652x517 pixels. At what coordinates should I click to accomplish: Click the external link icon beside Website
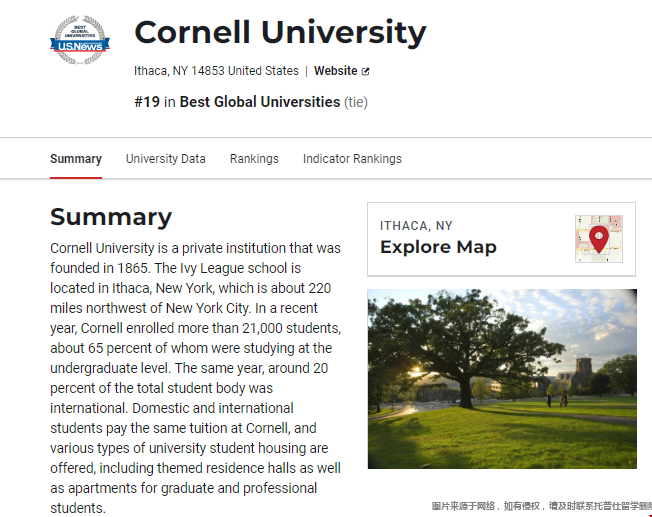tap(366, 72)
